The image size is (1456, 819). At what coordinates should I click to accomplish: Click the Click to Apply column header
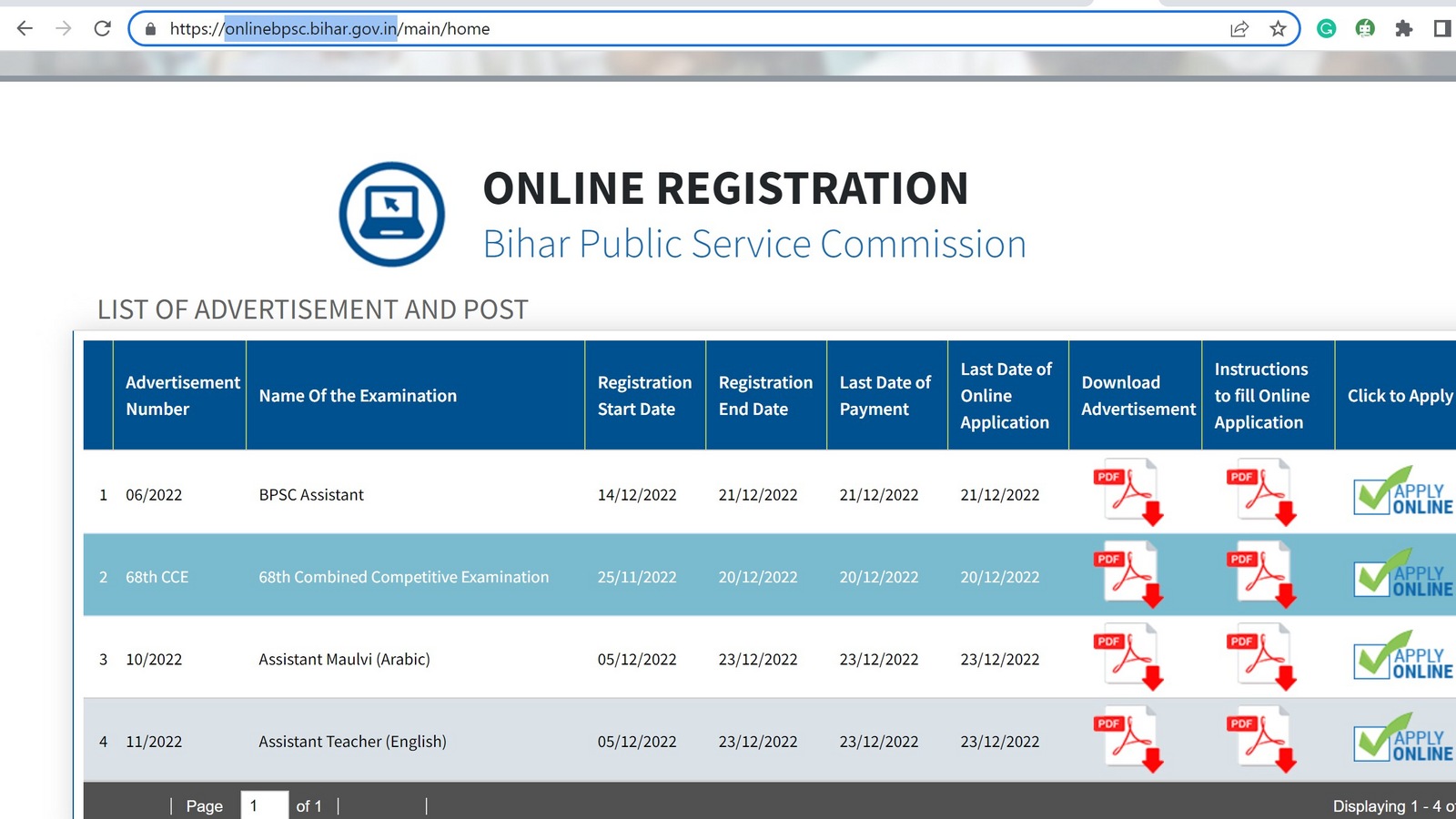coord(1396,396)
